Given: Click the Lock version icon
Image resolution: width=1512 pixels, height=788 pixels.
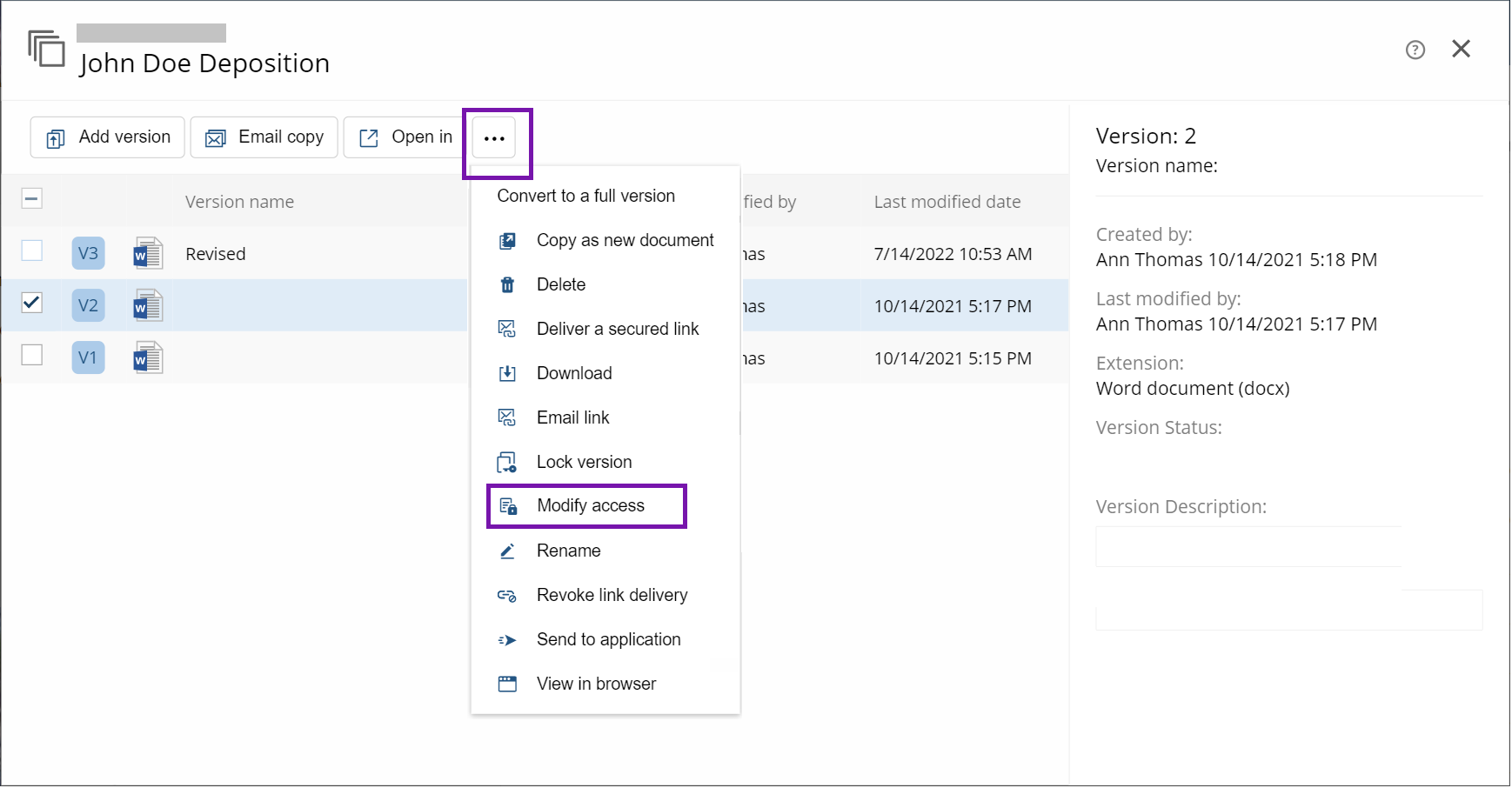Looking at the screenshot, I should pyautogui.click(x=507, y=462).
